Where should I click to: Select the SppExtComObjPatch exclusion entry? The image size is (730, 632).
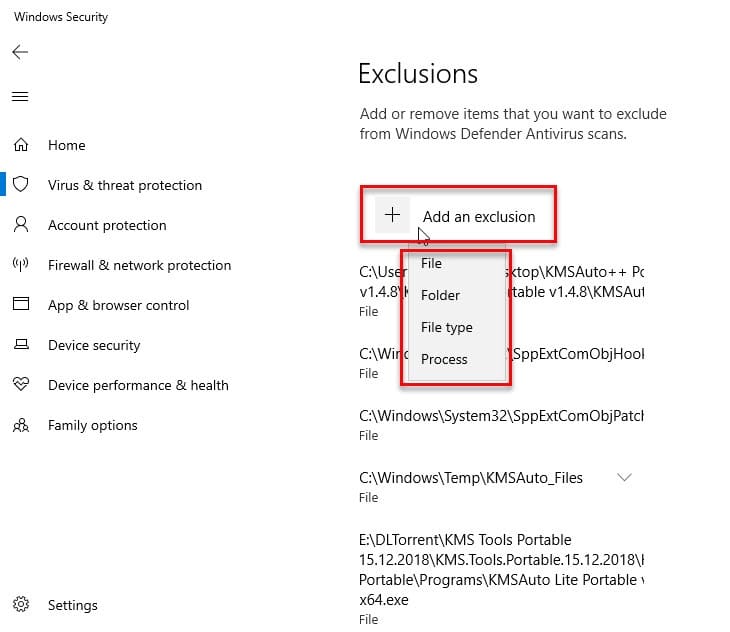[x=501, y=424]
